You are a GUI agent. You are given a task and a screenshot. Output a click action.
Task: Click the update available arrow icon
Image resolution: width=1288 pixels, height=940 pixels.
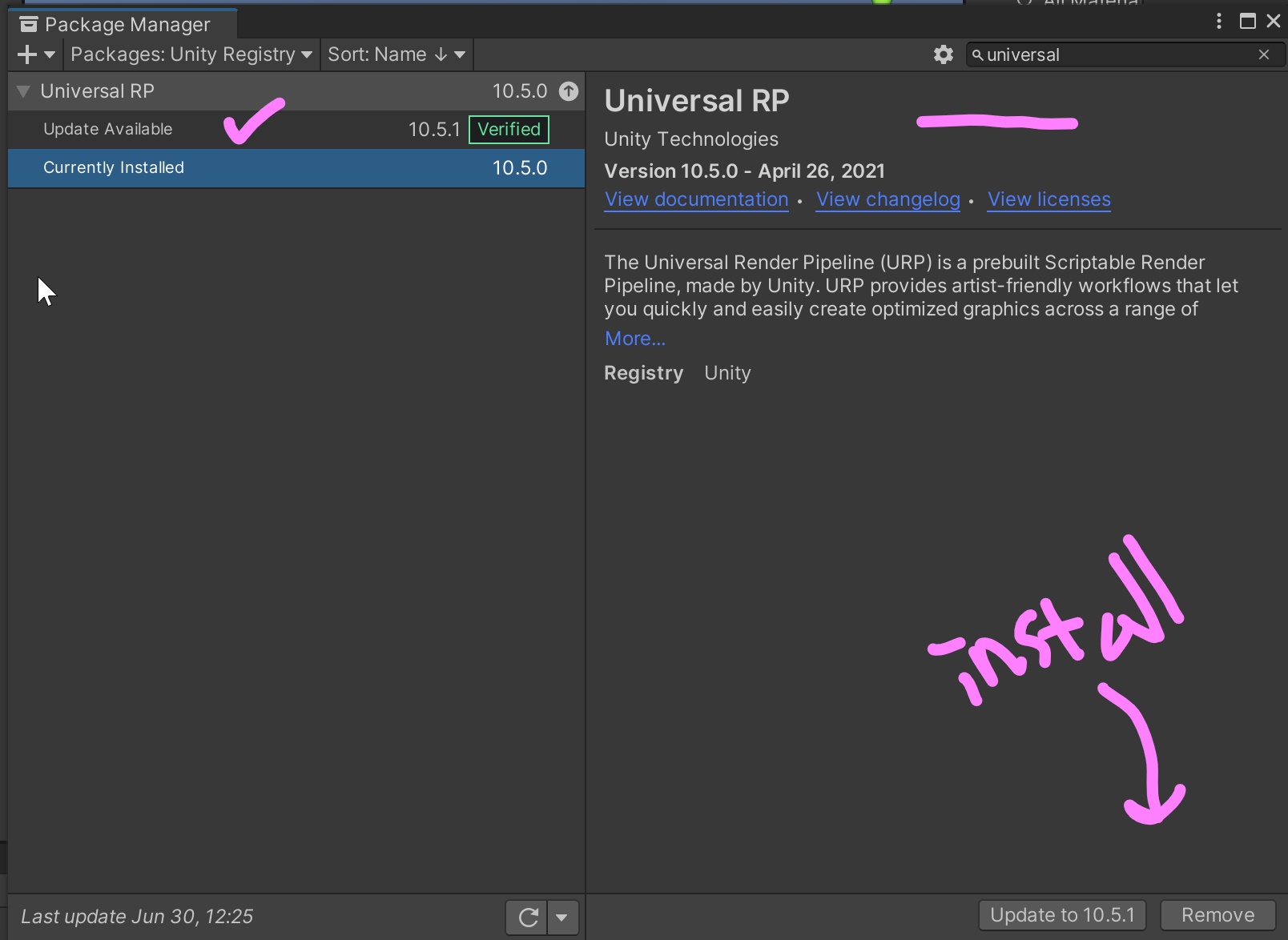569,91
